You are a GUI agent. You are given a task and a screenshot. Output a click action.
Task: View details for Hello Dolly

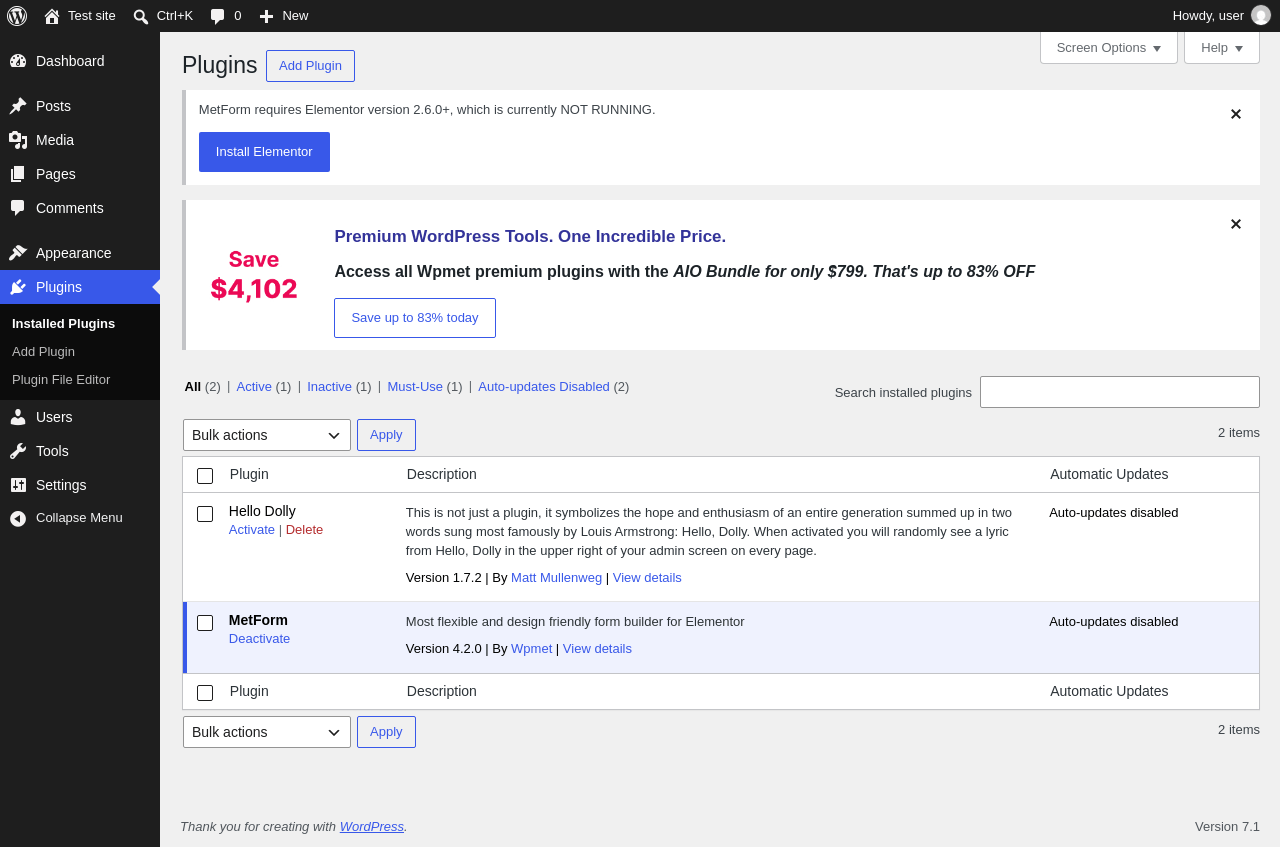[647, 577]
